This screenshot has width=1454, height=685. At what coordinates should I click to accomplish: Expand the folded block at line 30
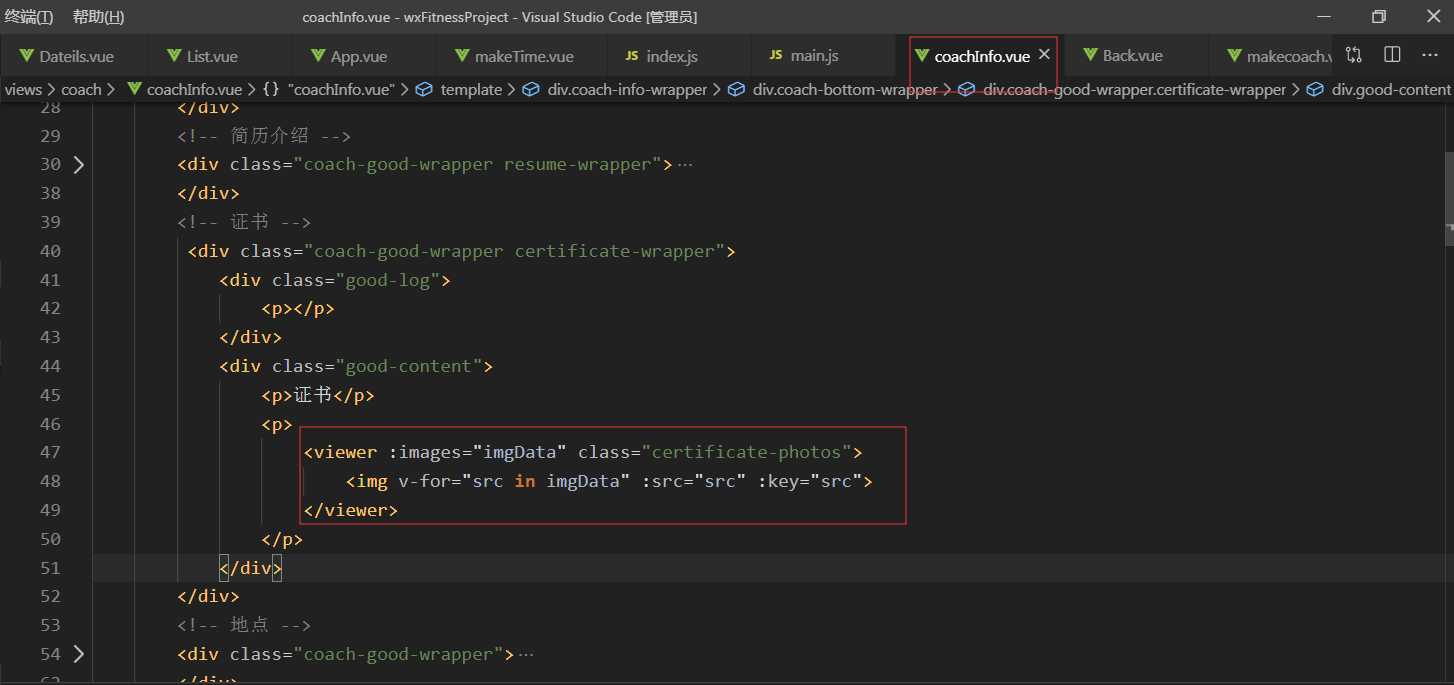pyautogui.click(x=79, y=165)
